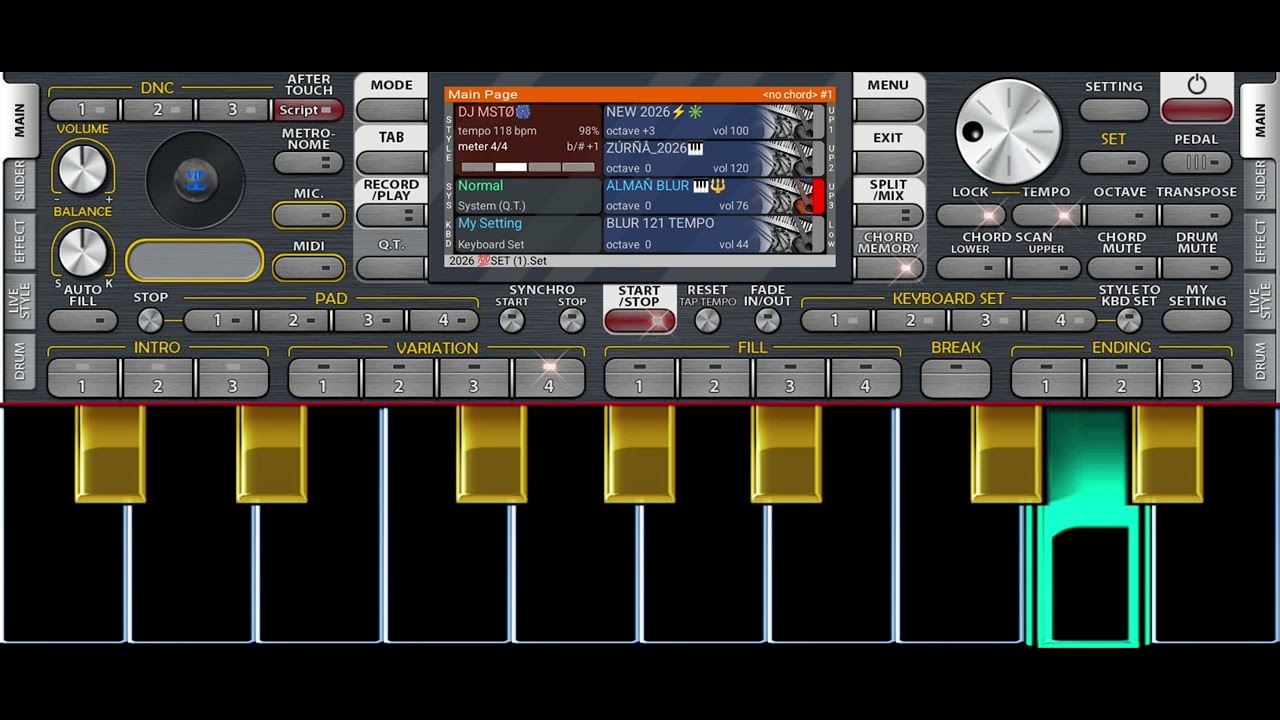Viewport: 1280px width, 720px height.
Task: Select Keyboard Set 2
Action: pos(912,320)
